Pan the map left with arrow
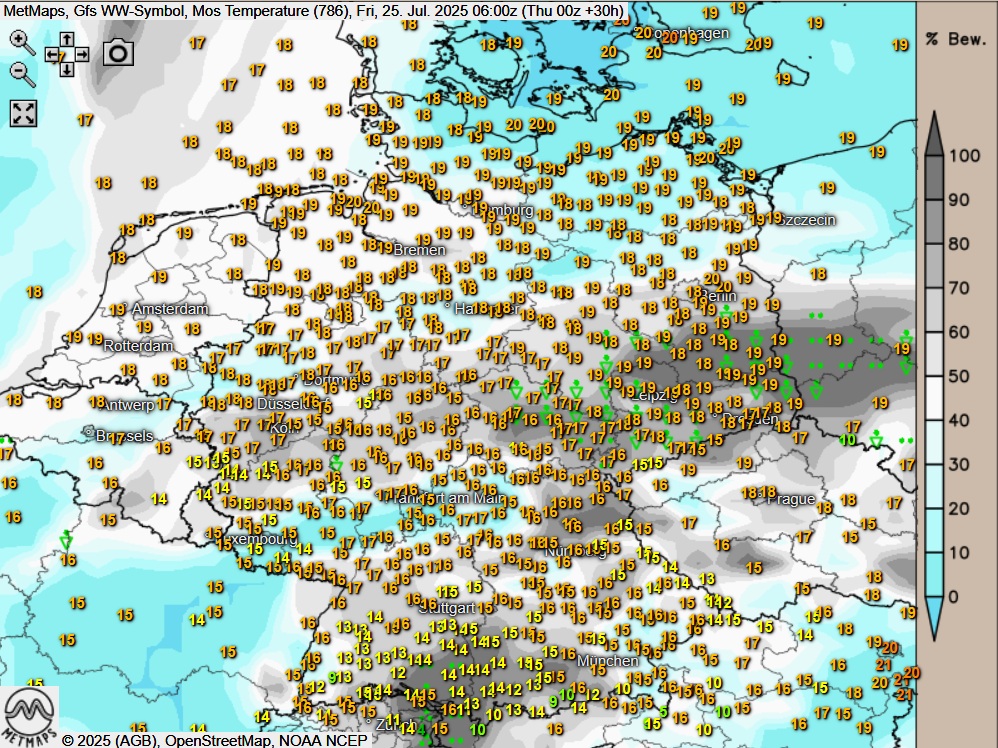Viewport: 998px width, 748px height. 51,55
